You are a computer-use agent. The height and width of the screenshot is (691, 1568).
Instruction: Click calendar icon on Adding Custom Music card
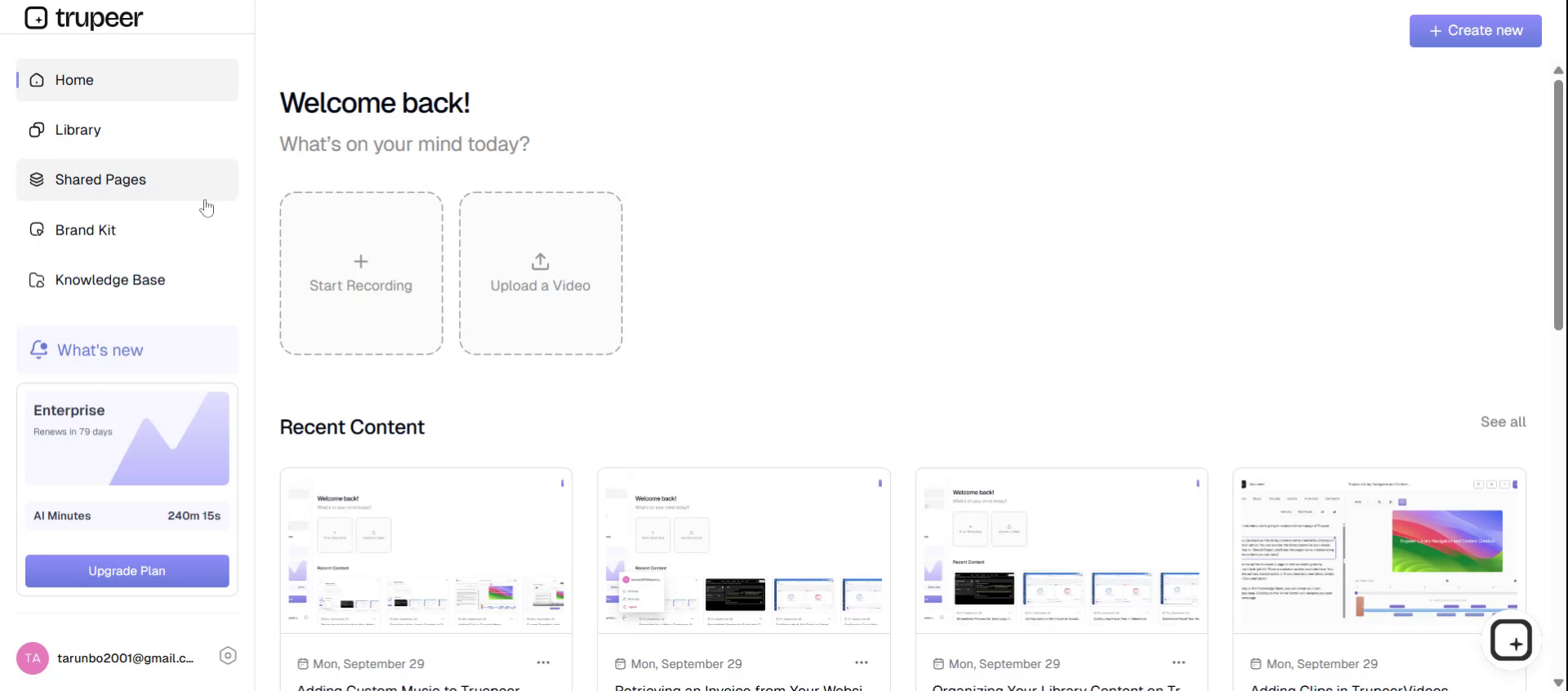coord(303,664)
